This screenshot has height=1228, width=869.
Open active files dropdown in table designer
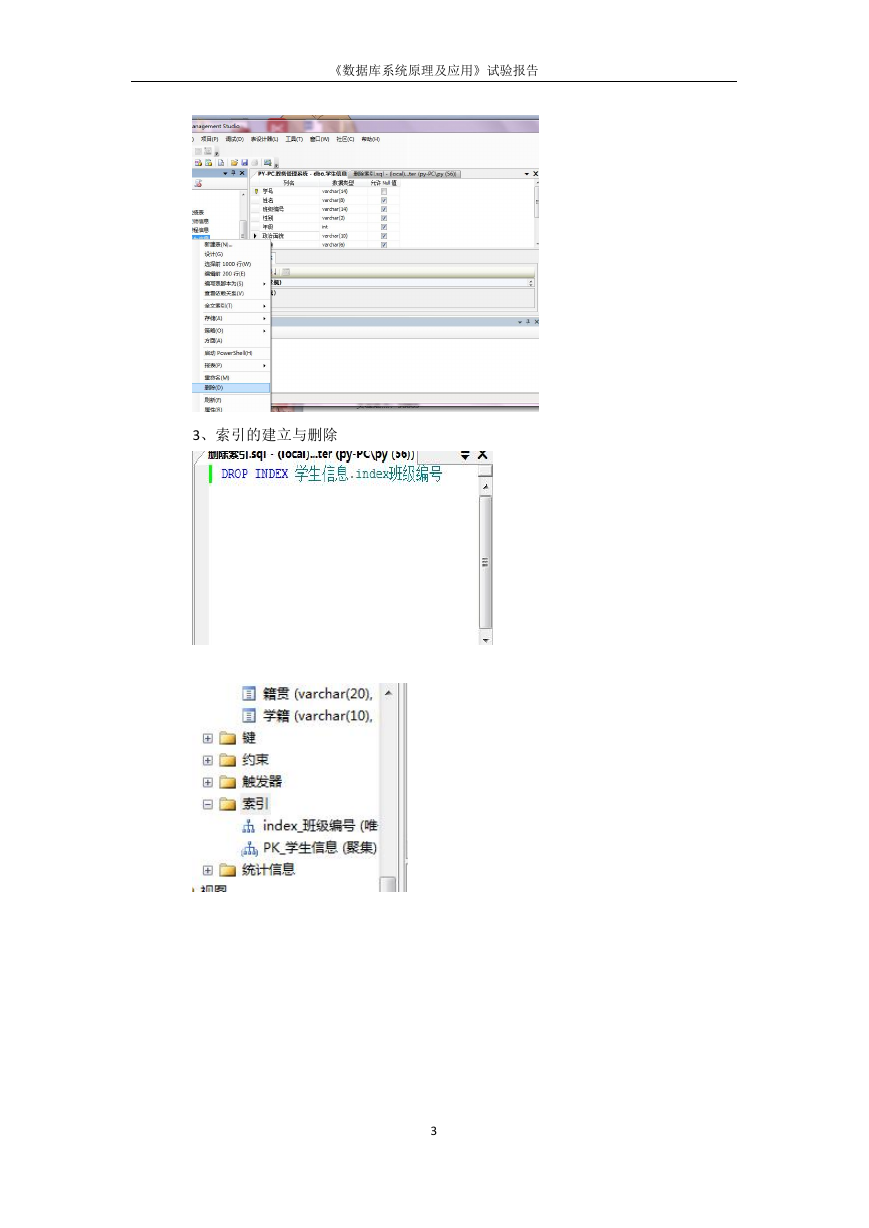click(527, 174)
